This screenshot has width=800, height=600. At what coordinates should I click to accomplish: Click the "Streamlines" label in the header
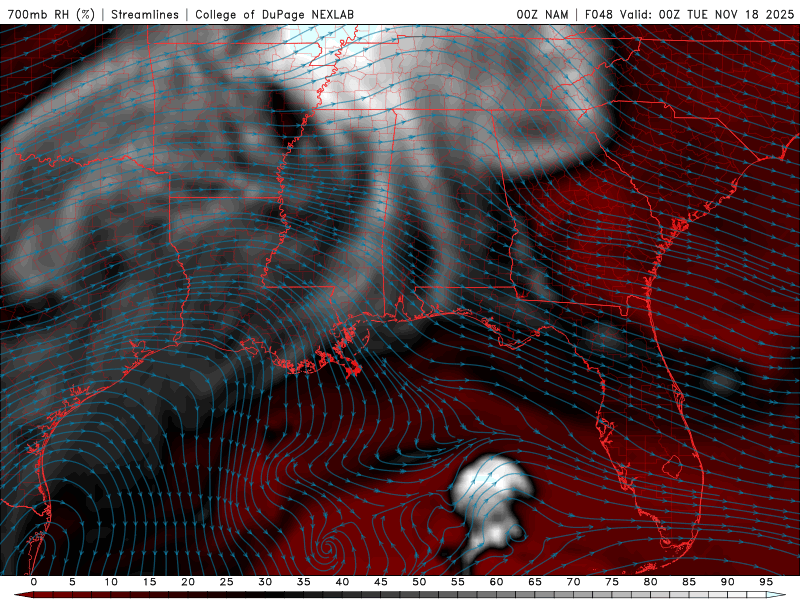145,14
